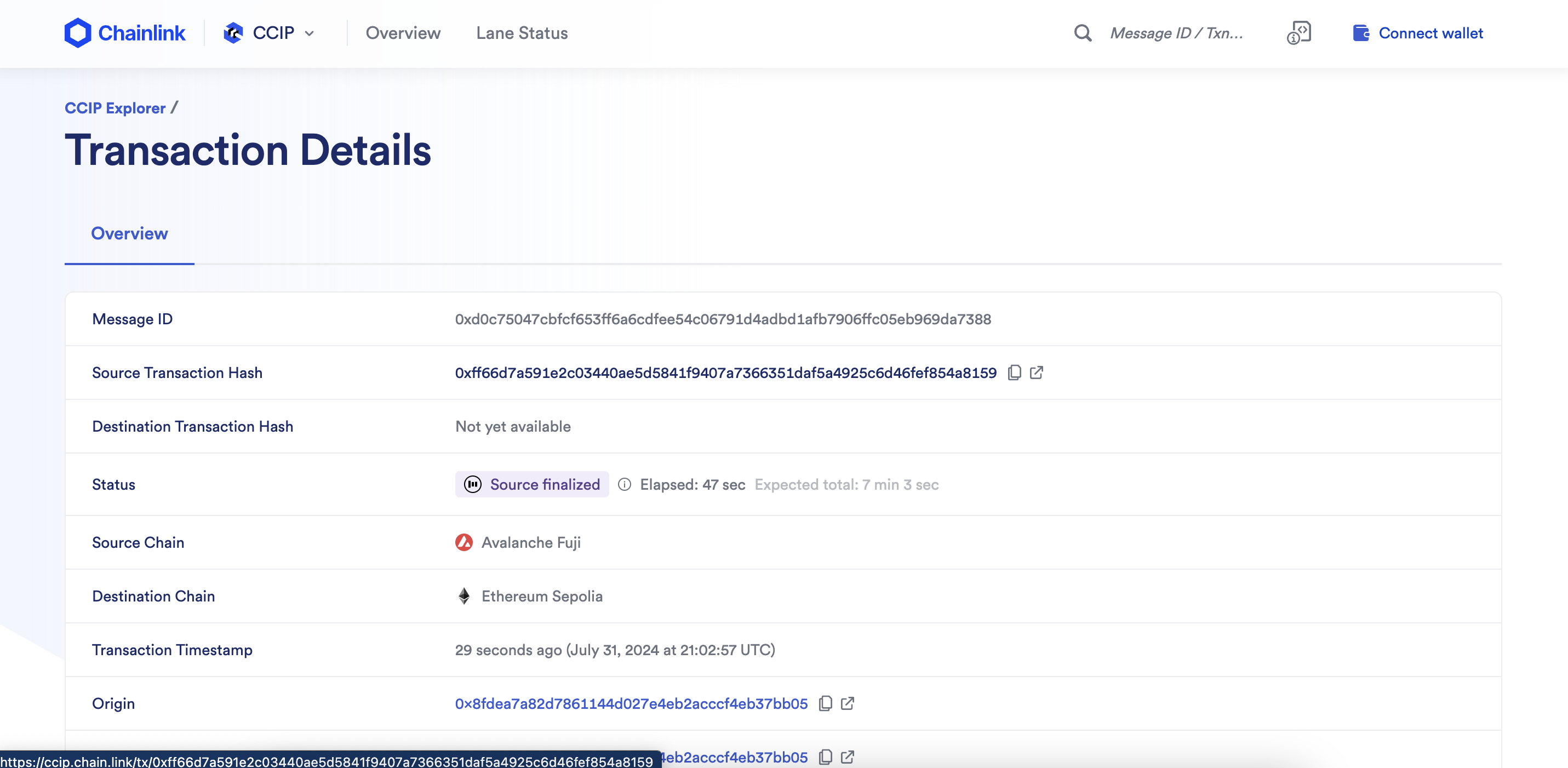Open the developer tools icon in header
1568x768 pixels.
tap(1298, 33)
